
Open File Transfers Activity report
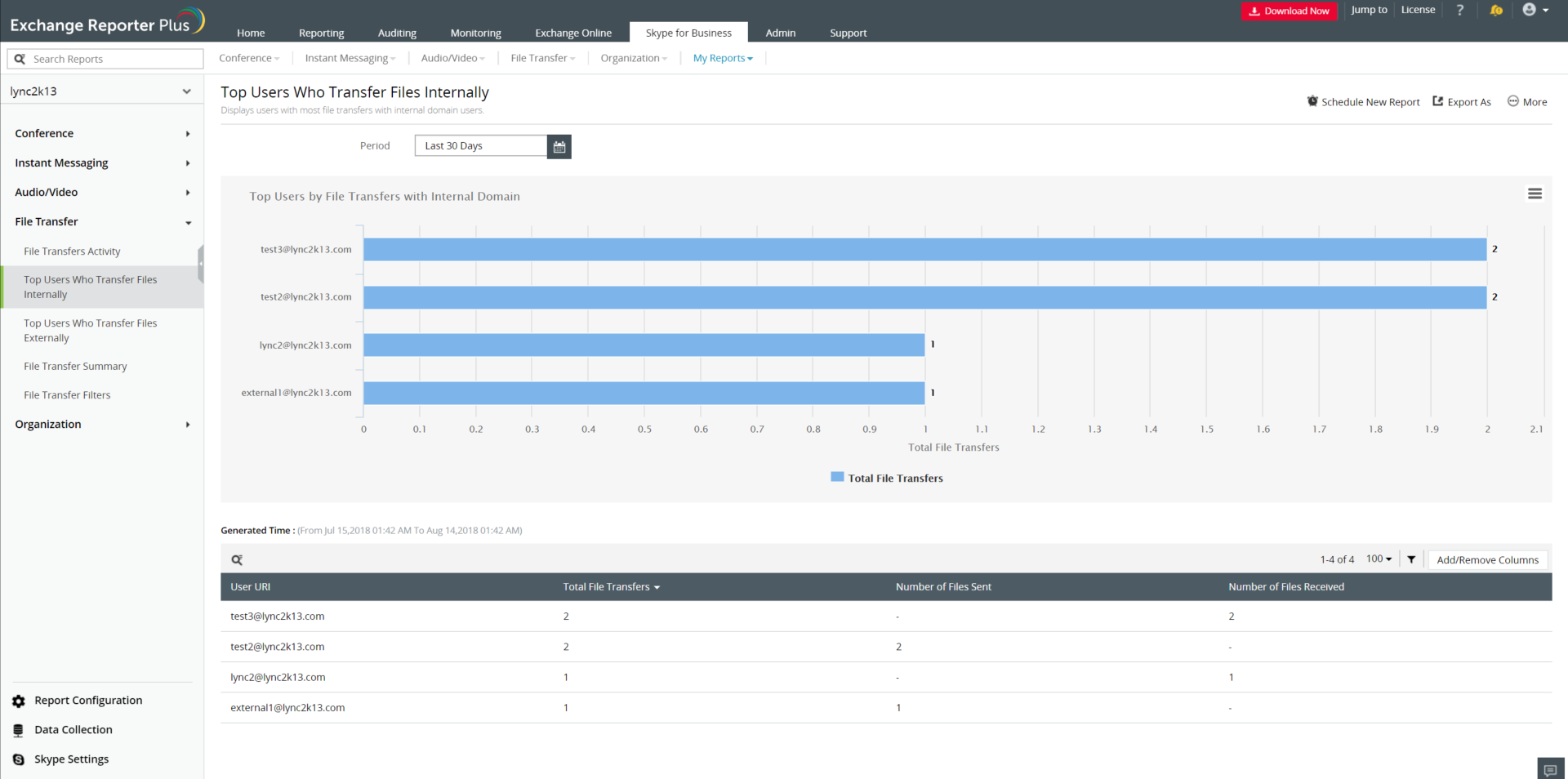72,252
